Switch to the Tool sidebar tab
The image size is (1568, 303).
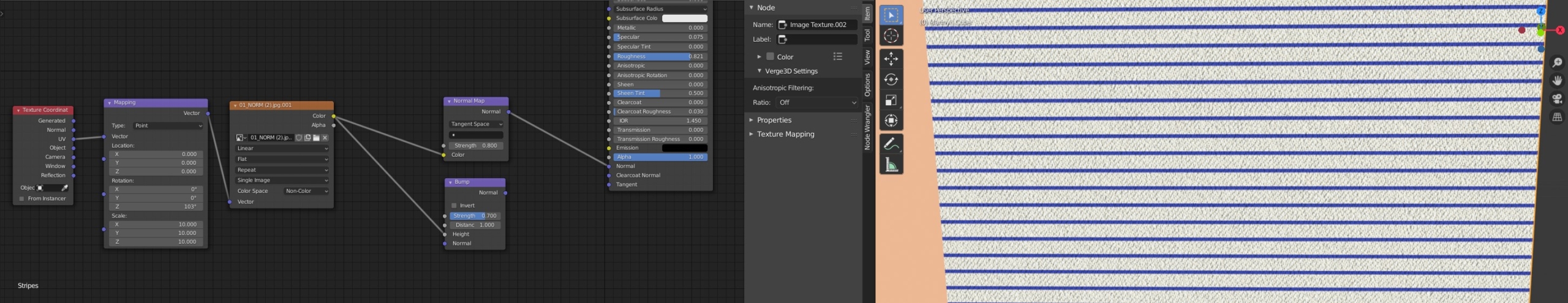(x=867, y=36)
